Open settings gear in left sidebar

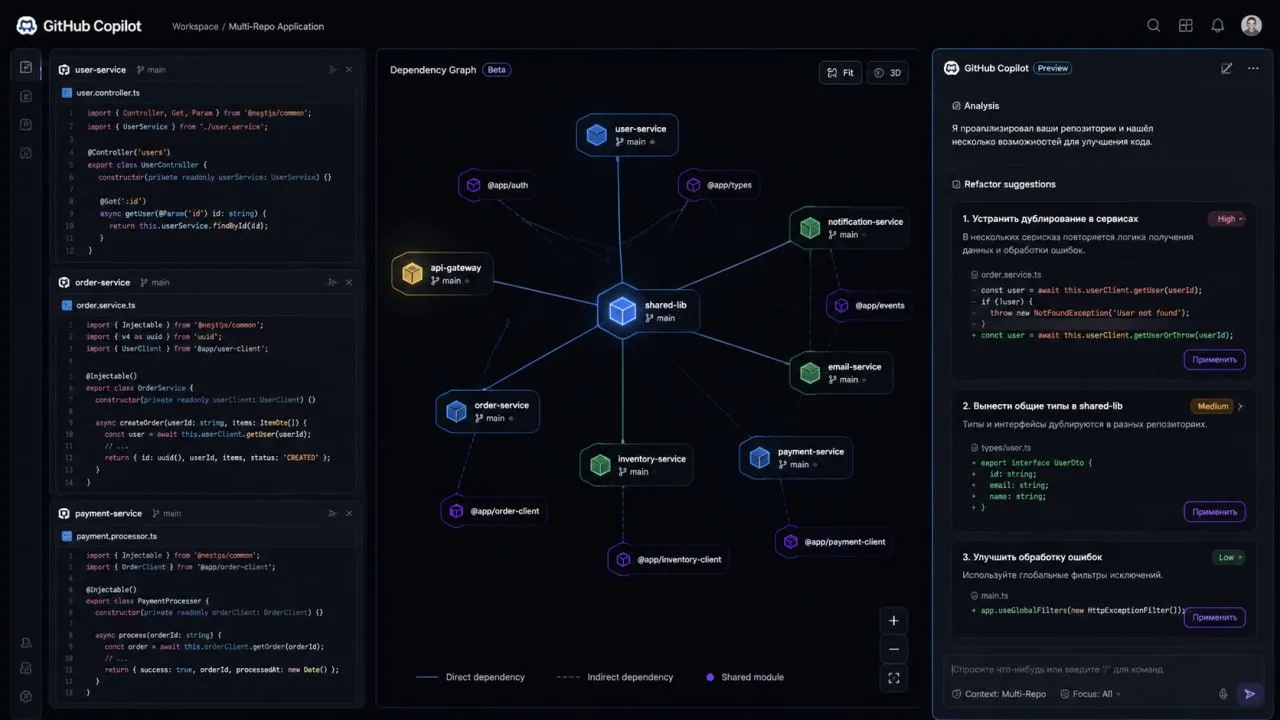[26, 696]
